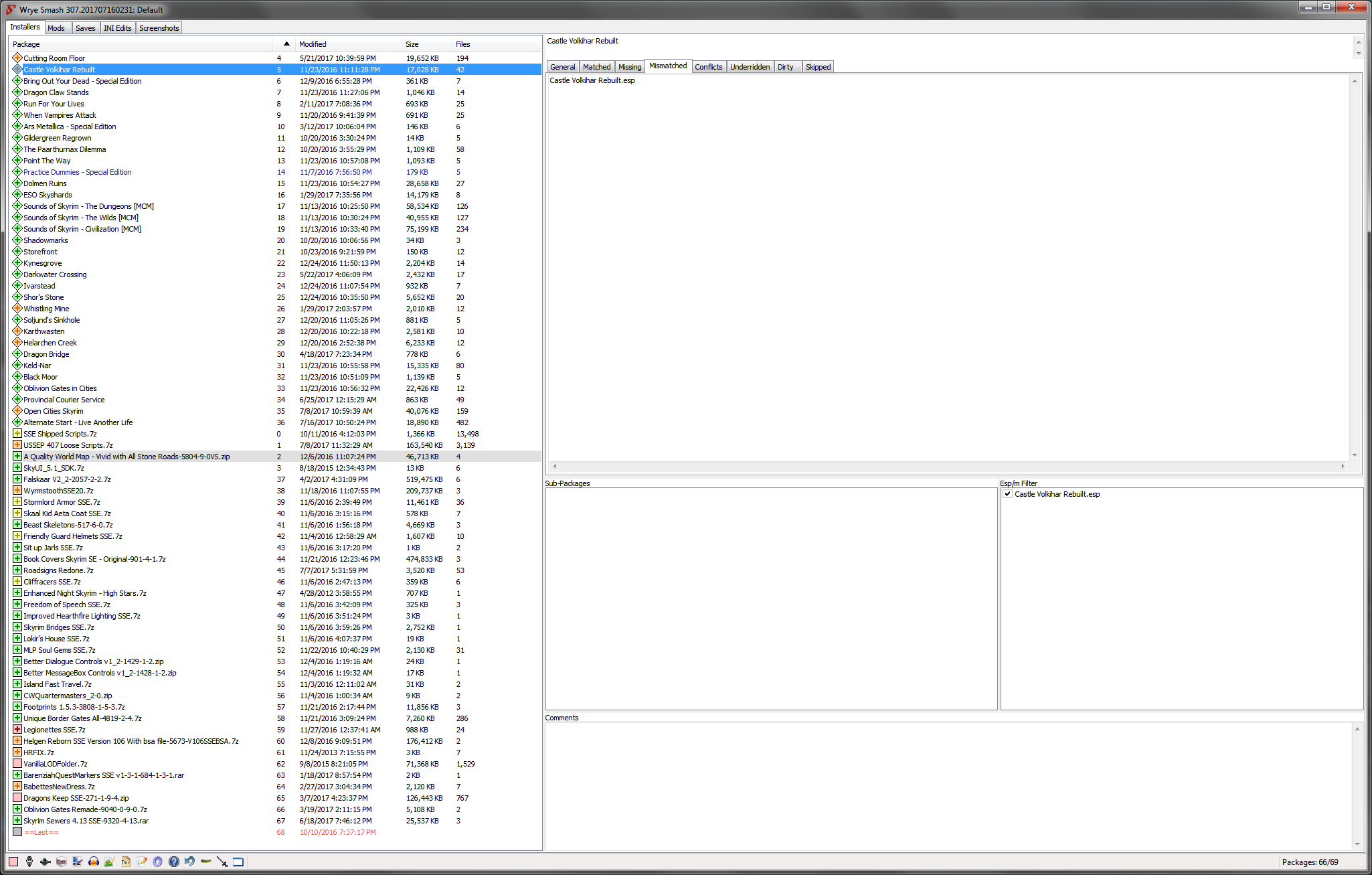Launch the paint program monitor-with-brush icon
1372x875 pixels.
pos(78,862)
